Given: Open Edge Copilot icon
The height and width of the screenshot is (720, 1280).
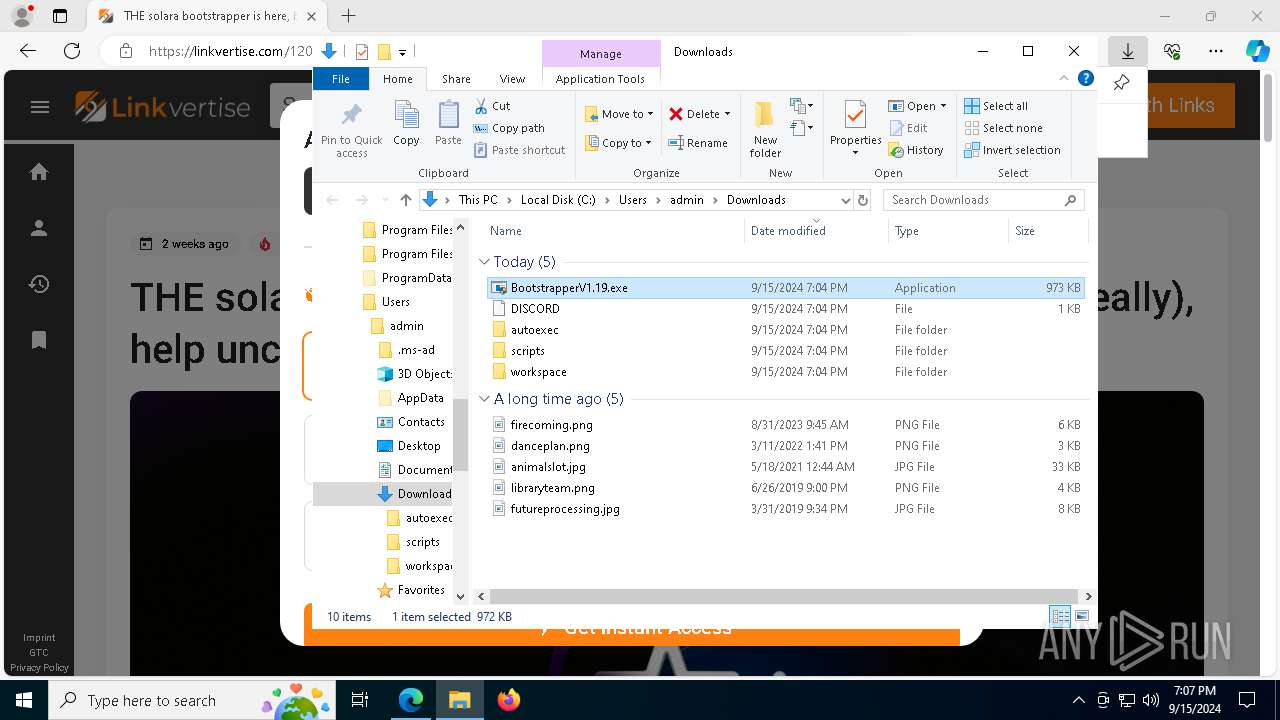Looking at the screenshot, I should 1257,51.
